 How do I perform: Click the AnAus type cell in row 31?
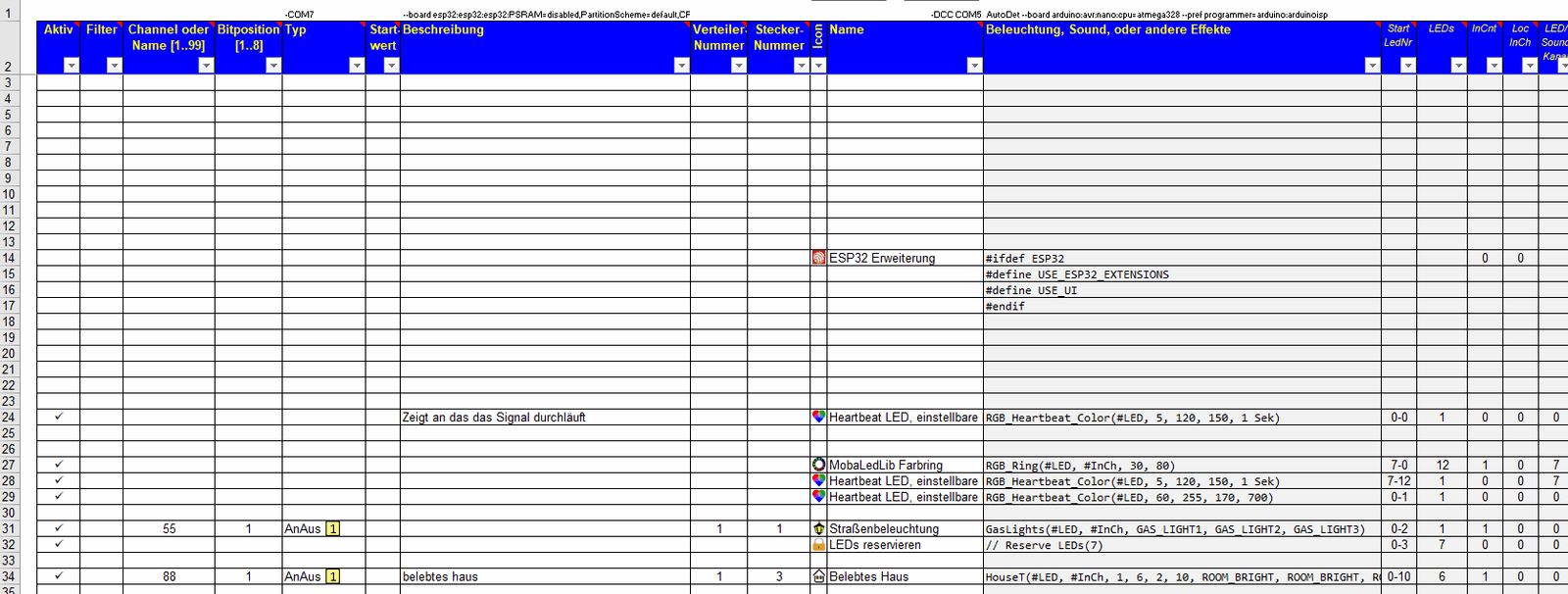(303, 528)
